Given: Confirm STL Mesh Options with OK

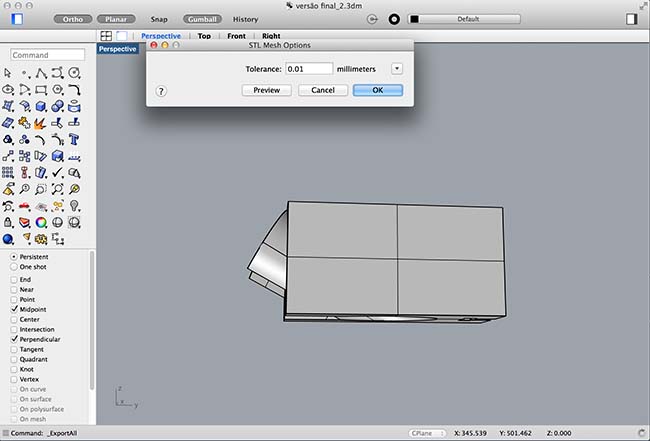Looking at the screenshot, I should 378,90.
